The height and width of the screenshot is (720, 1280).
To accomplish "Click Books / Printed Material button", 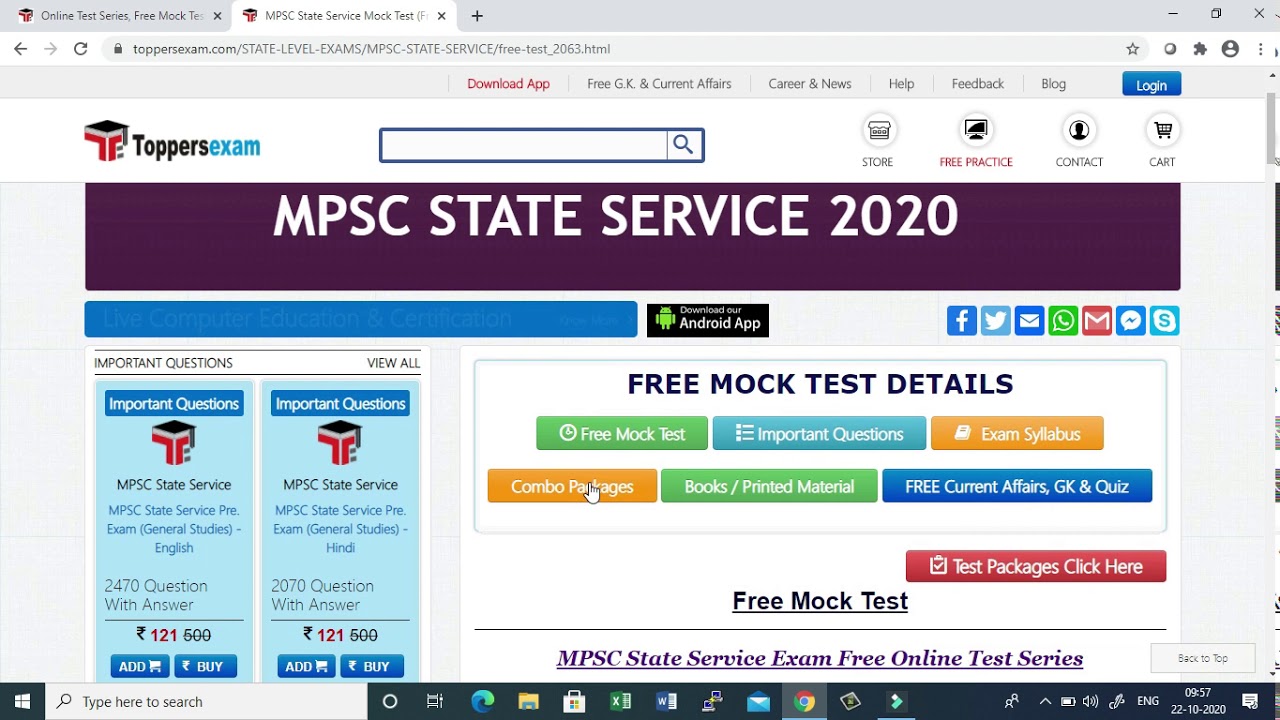I will tap(769, 487).
